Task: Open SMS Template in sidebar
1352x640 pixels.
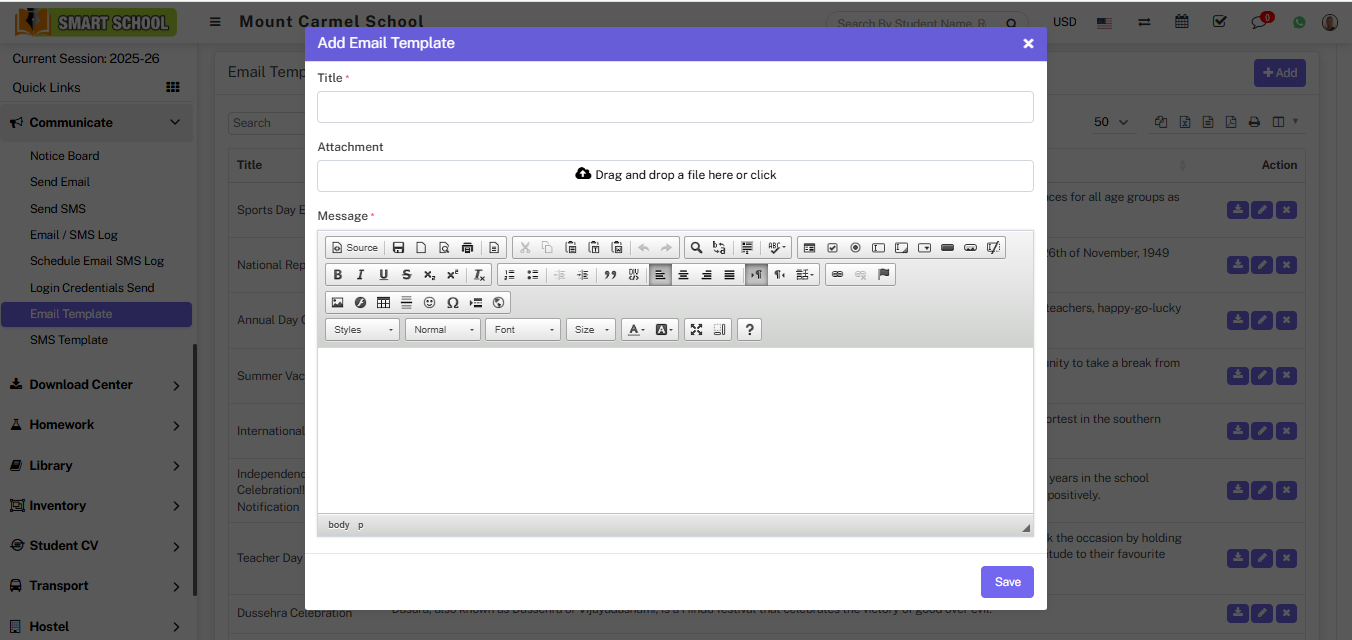Action: tap(69, 340)
